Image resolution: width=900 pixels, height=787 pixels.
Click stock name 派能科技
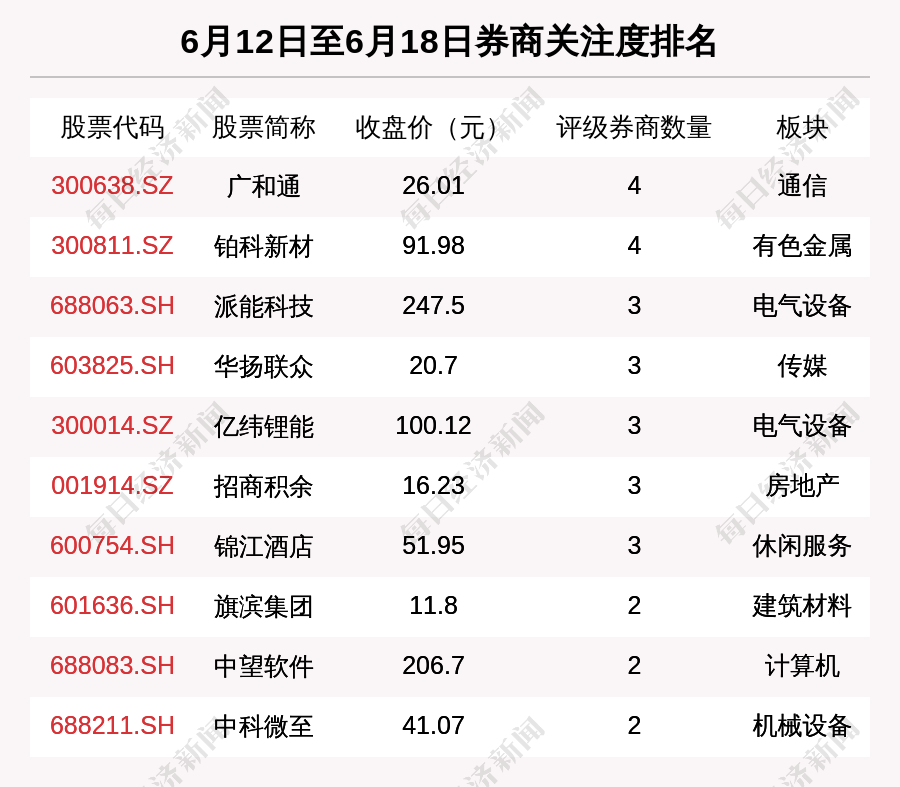click(x=263, y=306)
